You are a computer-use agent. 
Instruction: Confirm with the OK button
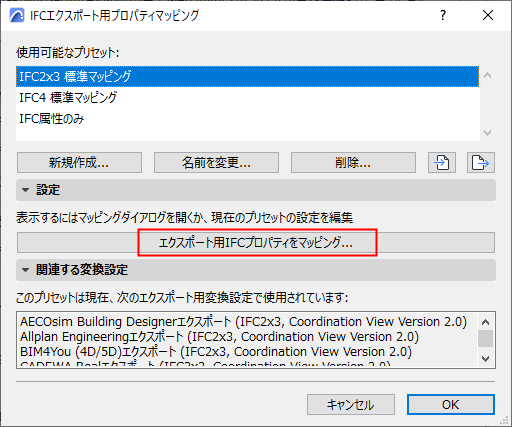tap(451, 405)
